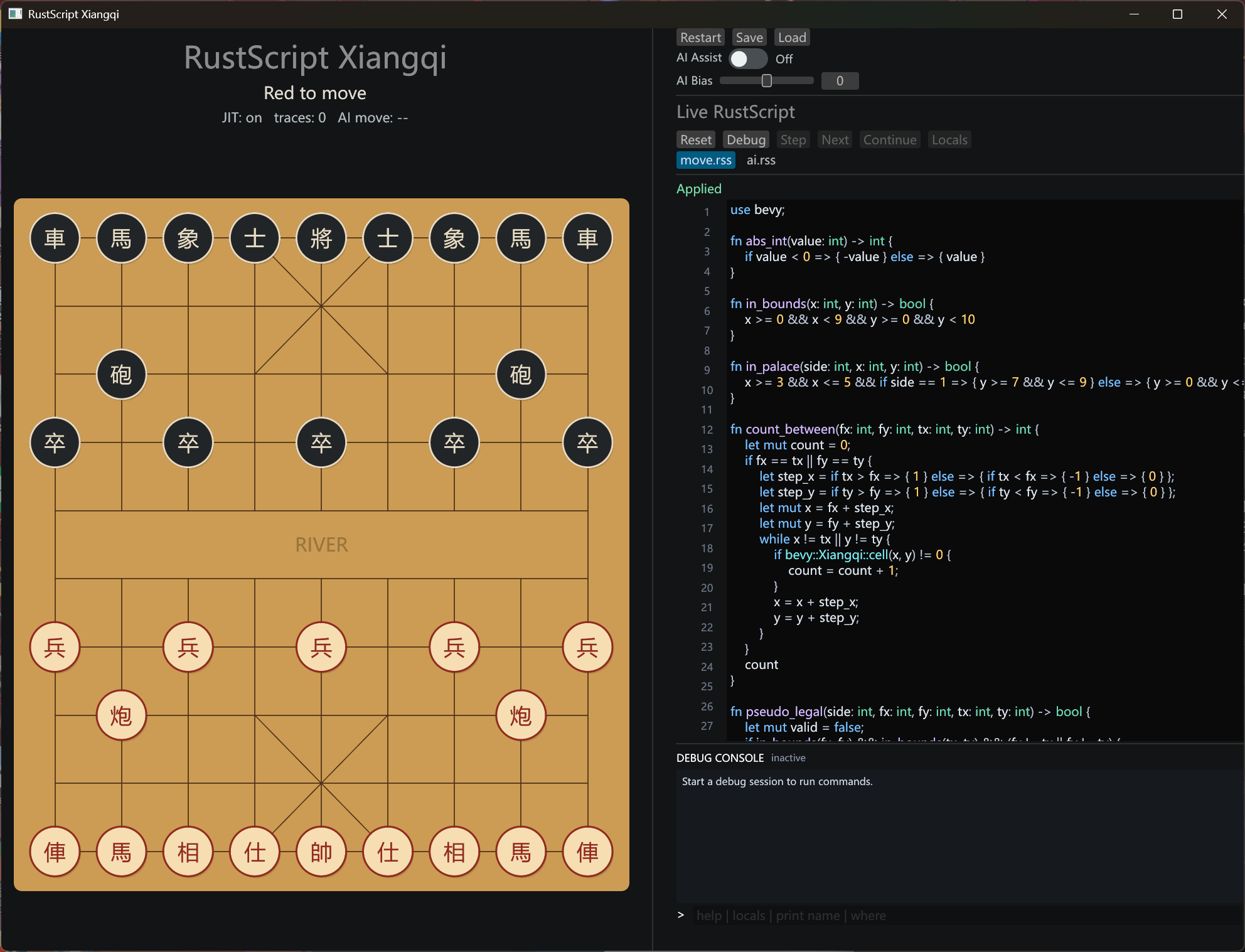1245x952 pixels.
Task: Select the leftmost red soldier 兵
Action: (55, 647)
